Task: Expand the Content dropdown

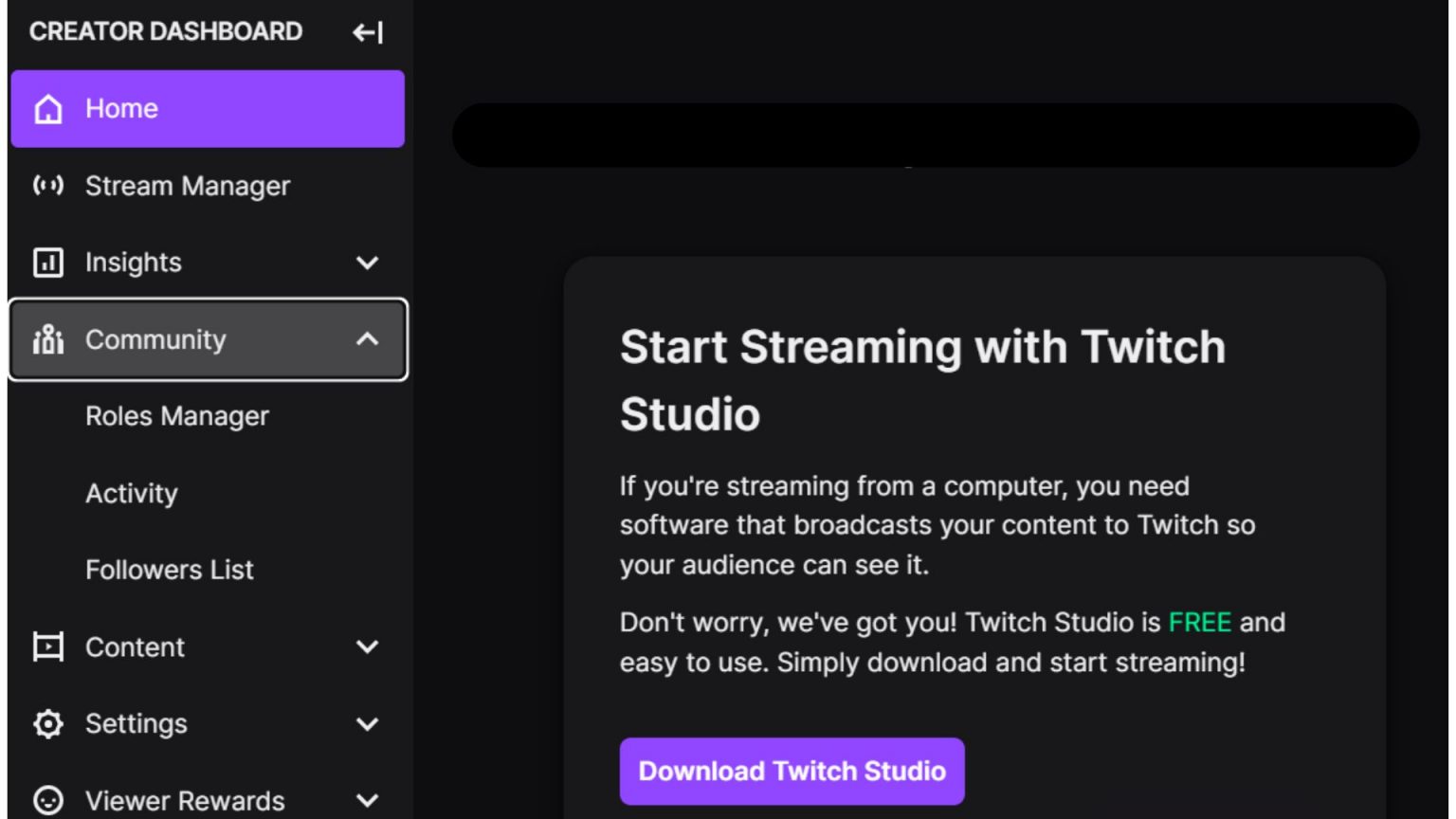Action: (x=368, y=648)
